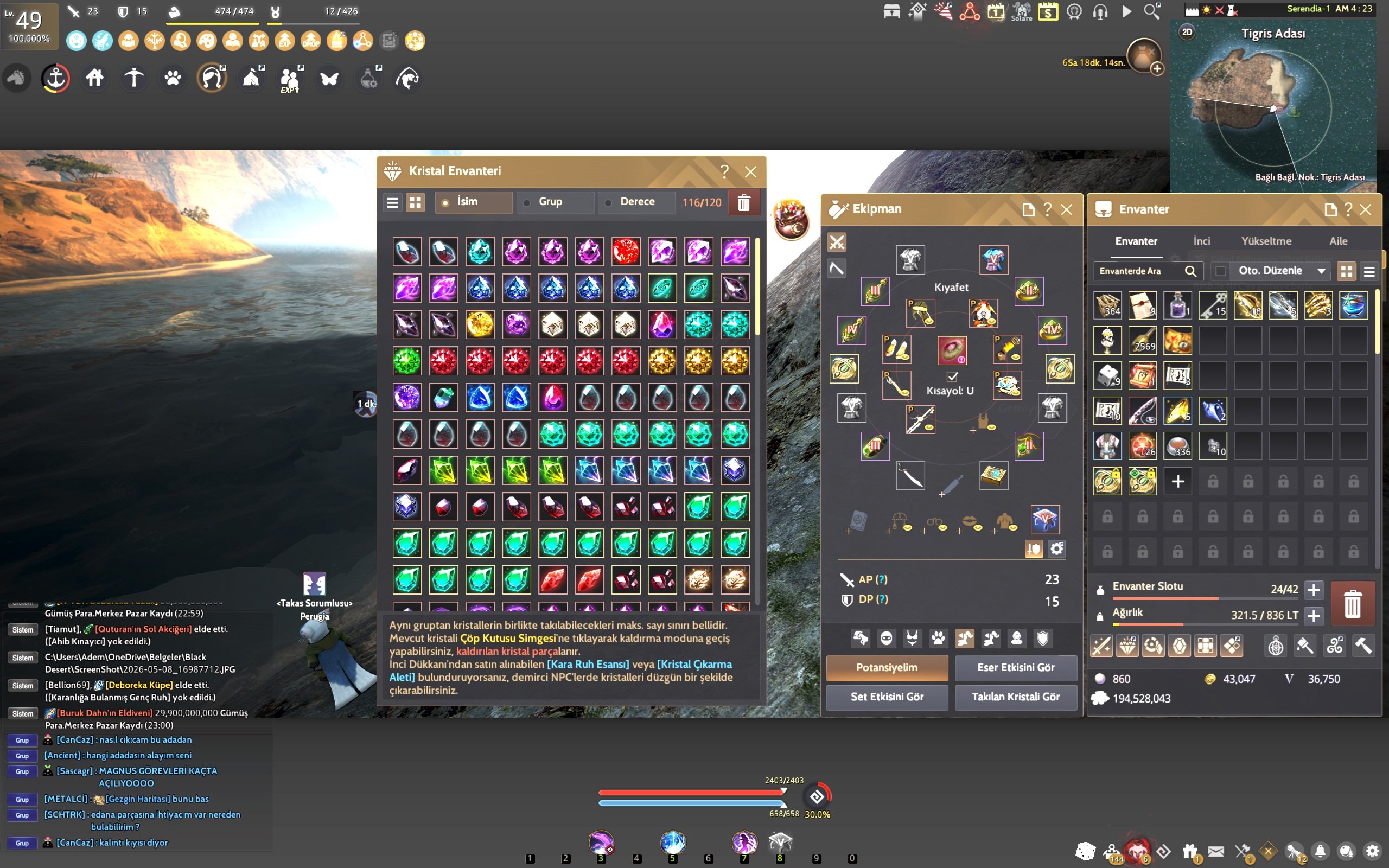Click the Takılan Kristali Gör button
This screenshot has width=1389, height=868.
point(1015,698)
